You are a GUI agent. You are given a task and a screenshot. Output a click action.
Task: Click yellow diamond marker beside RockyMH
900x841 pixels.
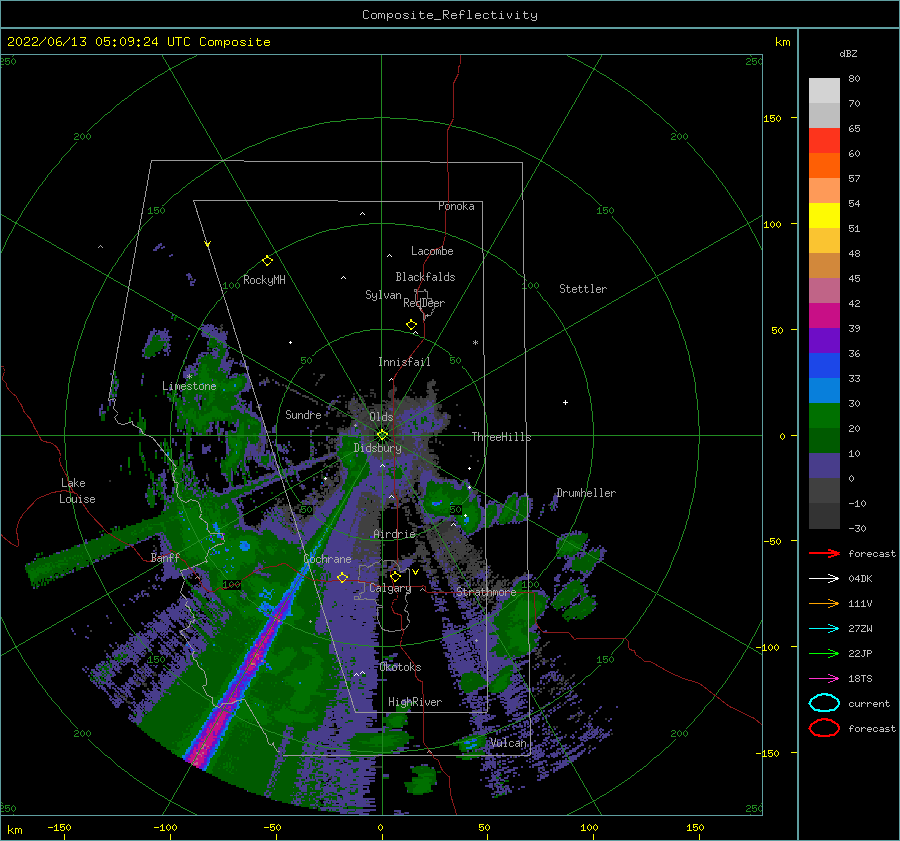(267, 261)
